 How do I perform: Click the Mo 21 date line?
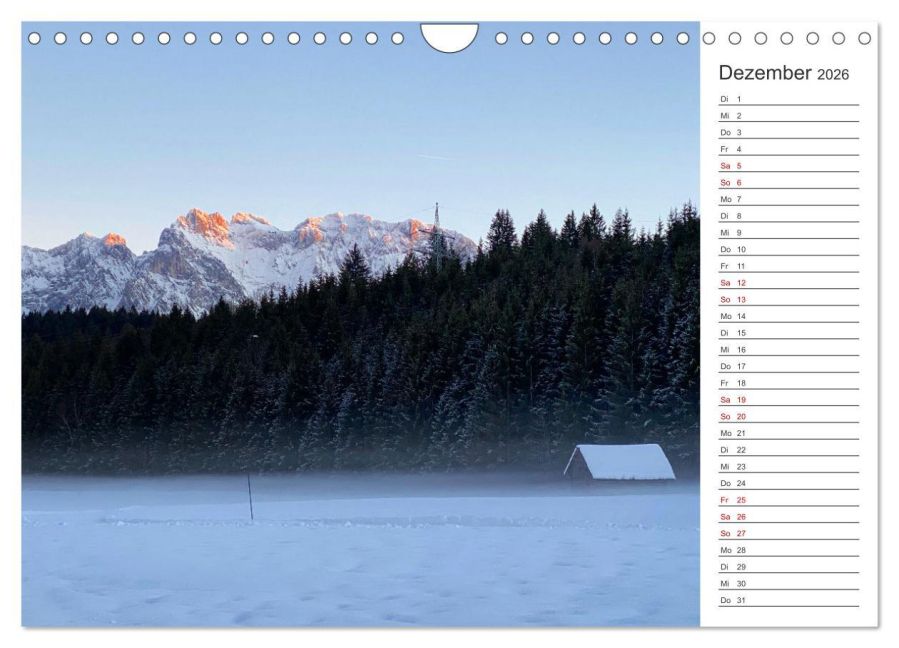789,433
